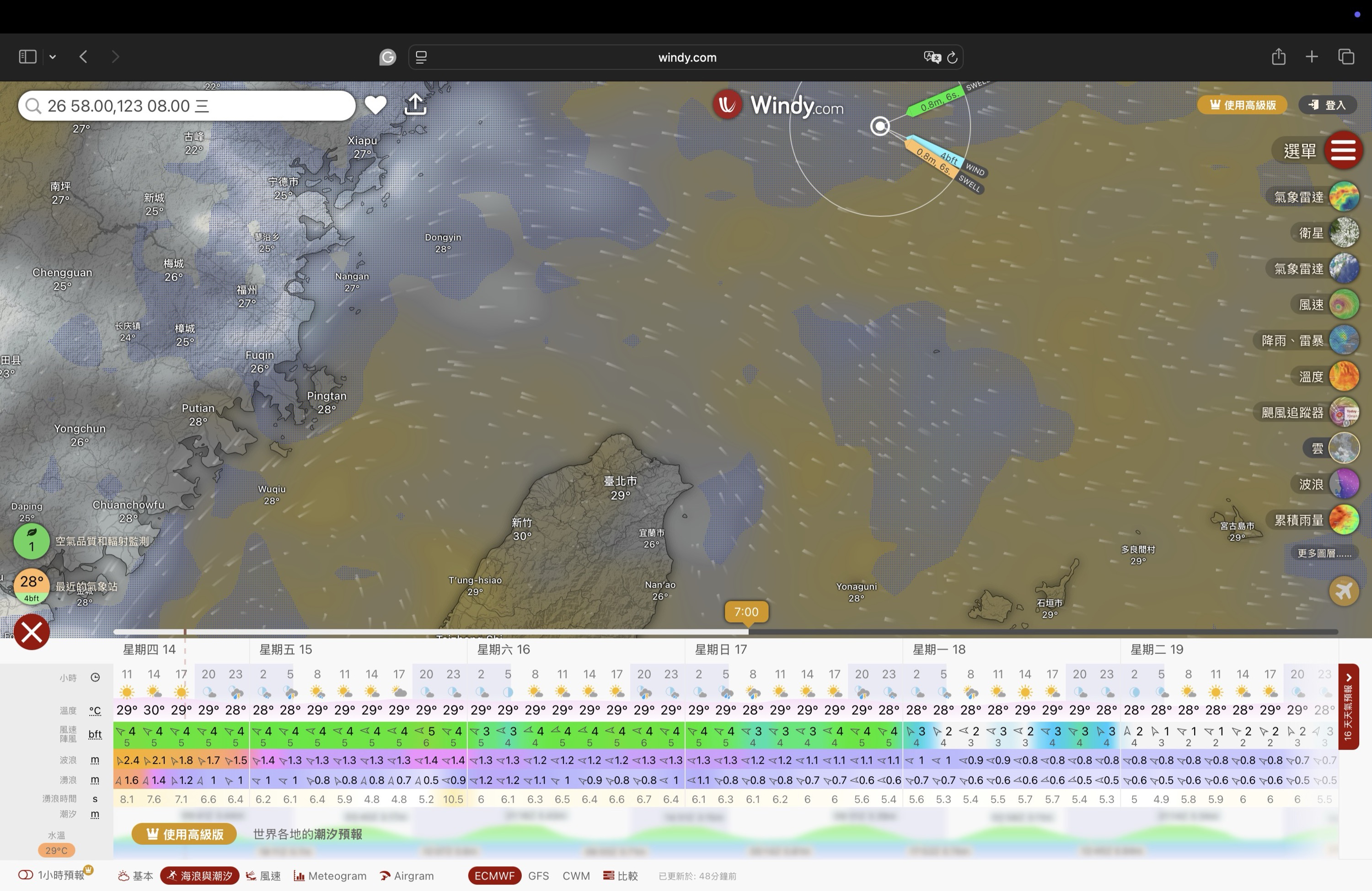Switch to the Meteogram tab
The height and width of the screenshot is (891, 1372).
(x=330, y=875)
